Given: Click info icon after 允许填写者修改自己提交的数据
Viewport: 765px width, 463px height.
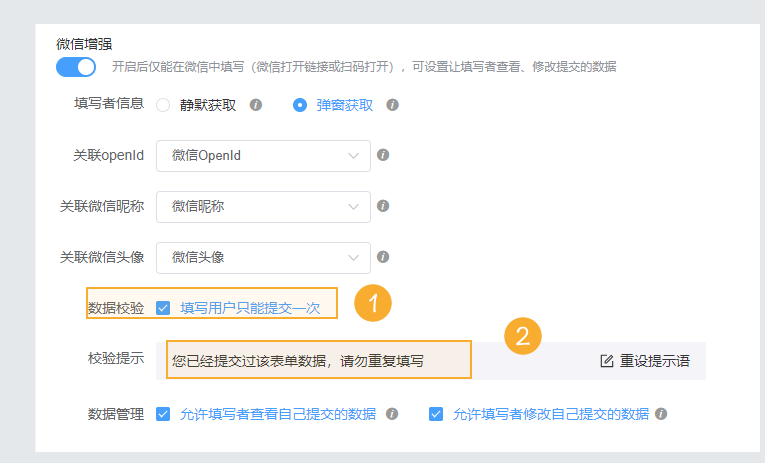Looking at the screenshot, I should 661,414.
